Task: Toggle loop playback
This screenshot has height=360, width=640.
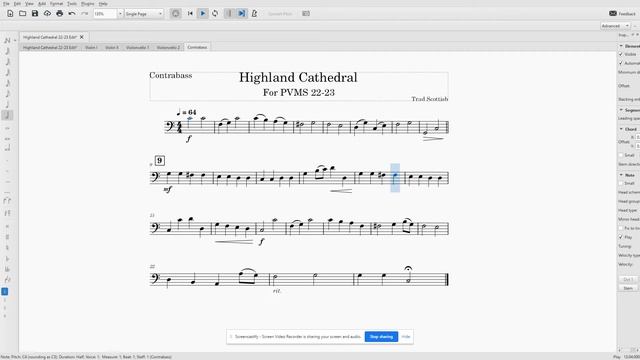Action: [215, 13]
